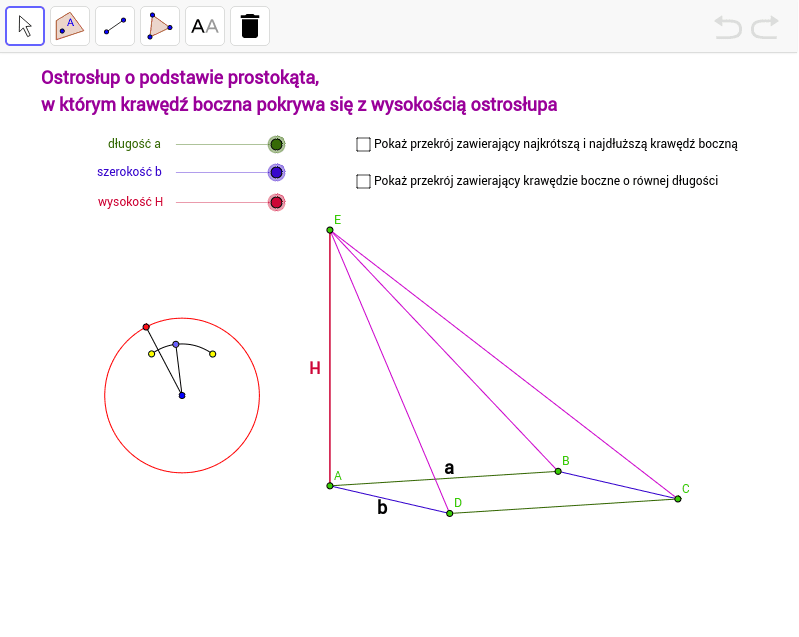
Task: Click vertex B of the base
Action: (558, 471)
